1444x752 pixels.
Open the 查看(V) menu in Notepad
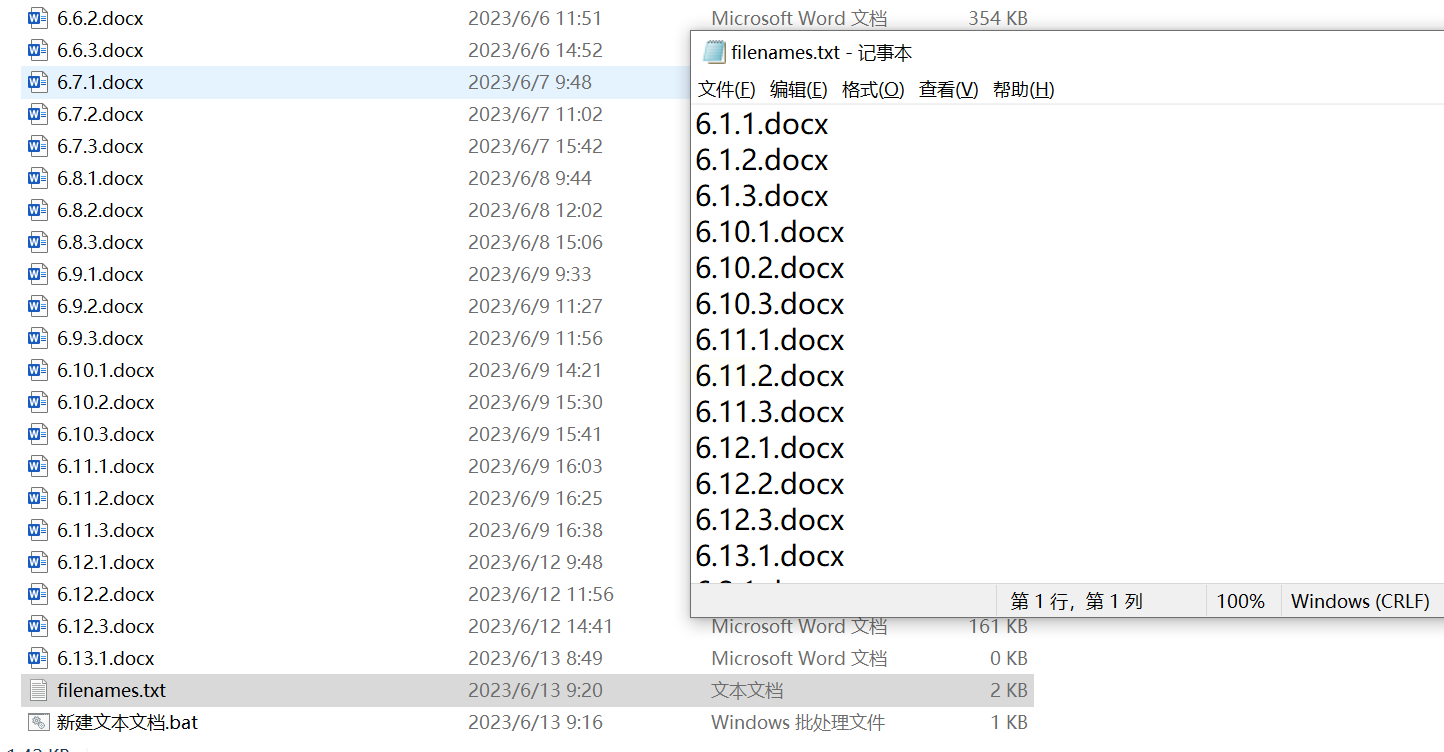pyautogui.click(x=948, y=89)
